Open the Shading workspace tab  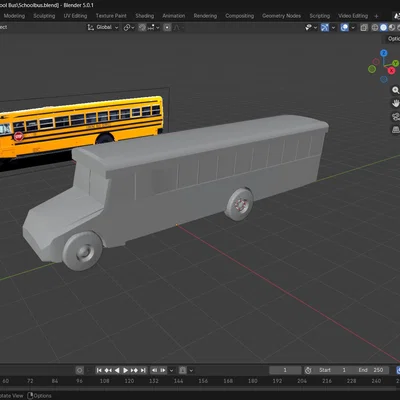[145, 16]
